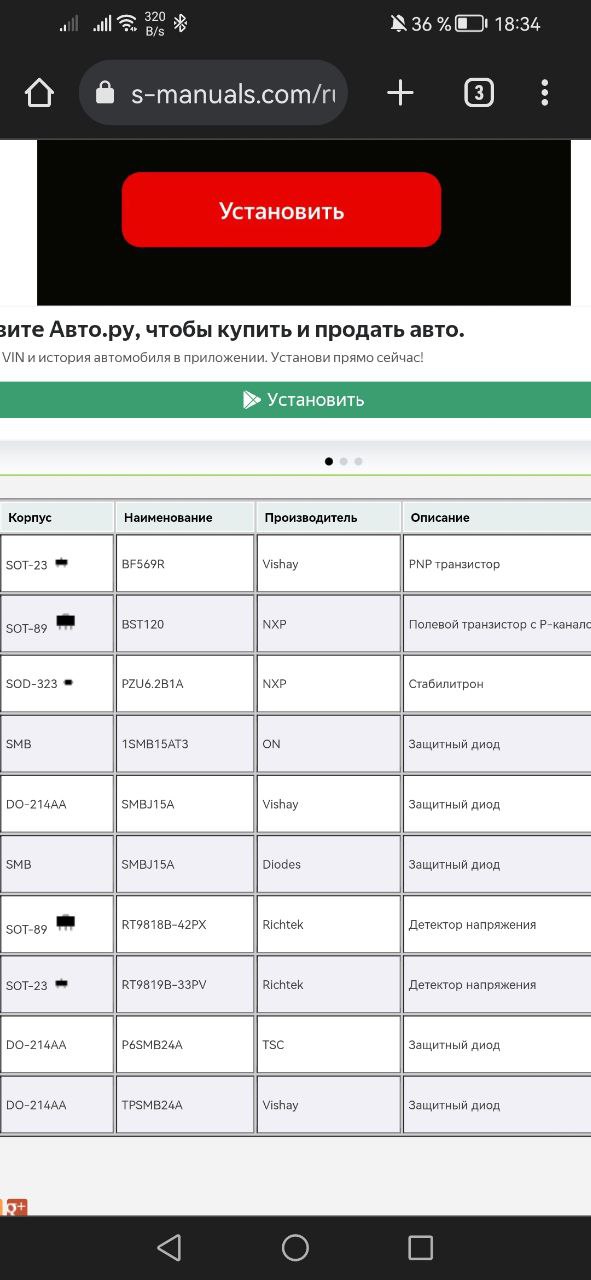Image resolution: width=591 pixels, height=1280 pixels.
Task: Select the first carousel dot indicator
Action: point(329,461)
